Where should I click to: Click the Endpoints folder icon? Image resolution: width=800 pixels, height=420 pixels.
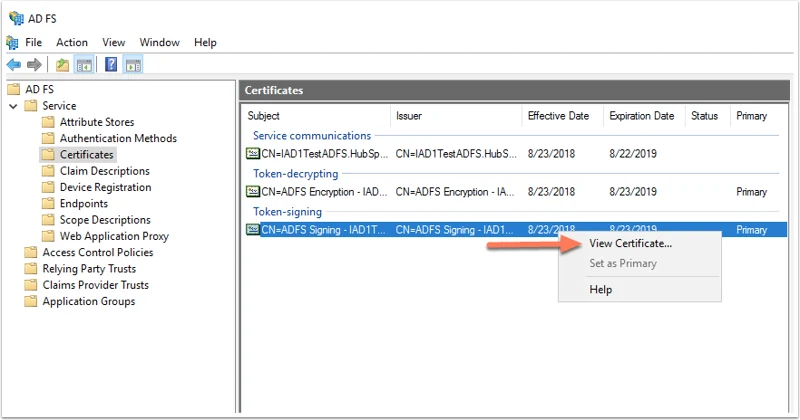pyautogui.click(x=48, y=204)
